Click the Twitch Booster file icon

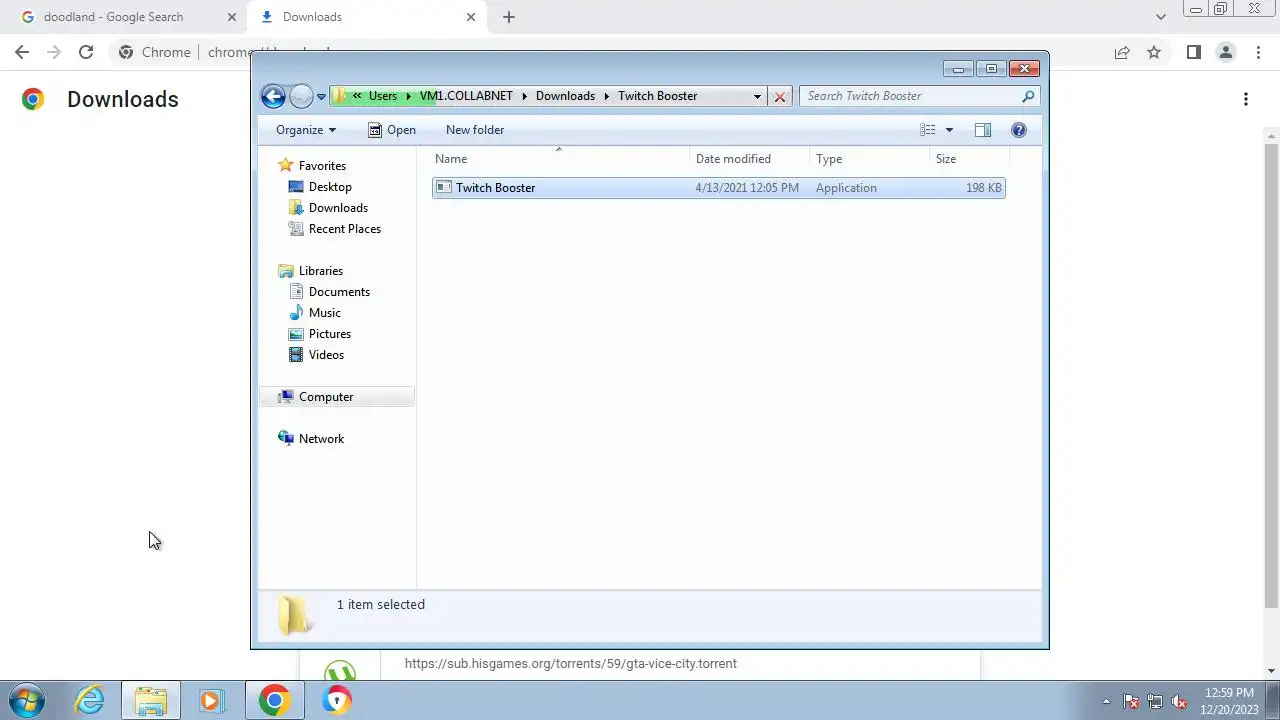pos(444,187)
